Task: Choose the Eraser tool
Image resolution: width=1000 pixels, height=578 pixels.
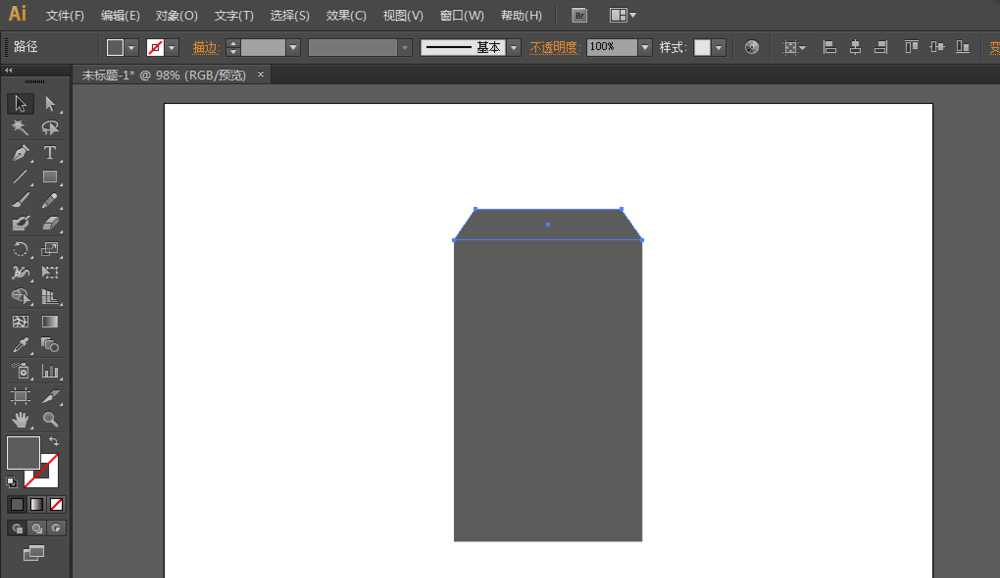Action: pyautogui.click(x=50, y=223)
